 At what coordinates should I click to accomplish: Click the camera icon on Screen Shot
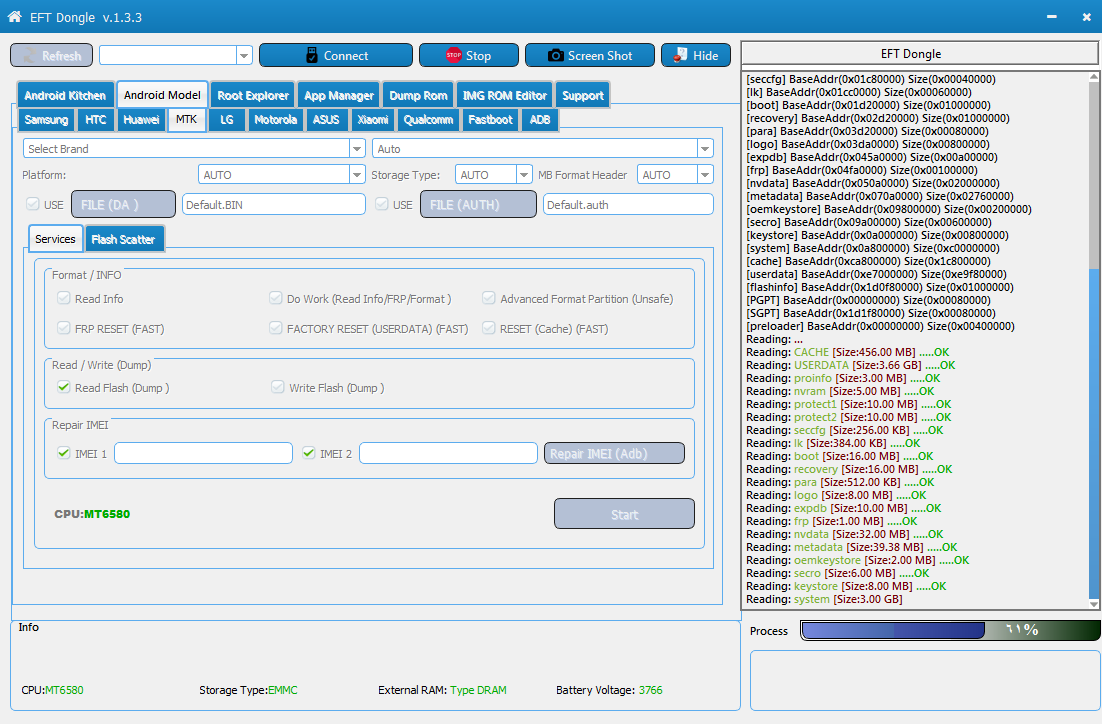pyautogui.click(x=555, y=55)
